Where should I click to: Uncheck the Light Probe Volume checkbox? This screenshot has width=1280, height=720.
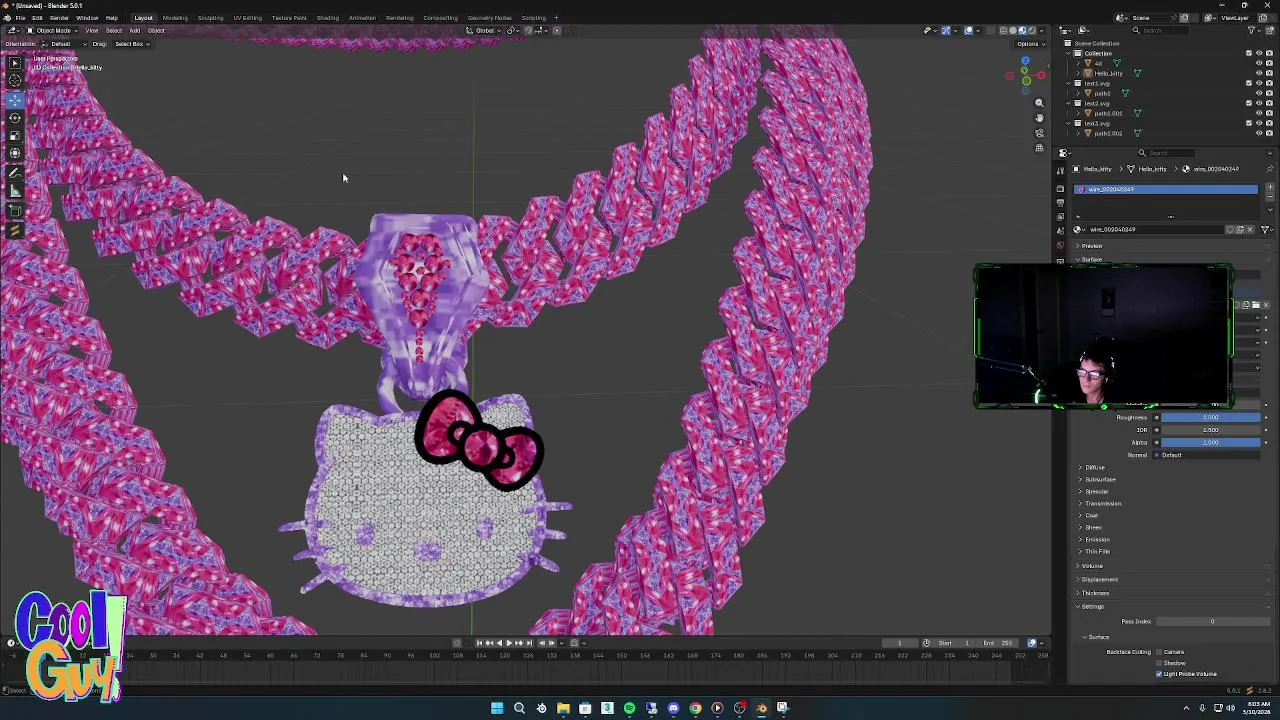(x=1160, y=674)
